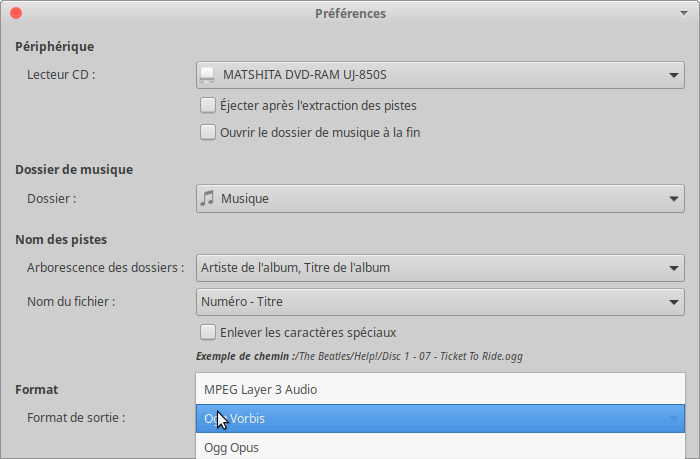Open the Numéro - Titre file name dropdown
Image resolution: width=700 pixels, height=459 pixels.
pos(440,302)
